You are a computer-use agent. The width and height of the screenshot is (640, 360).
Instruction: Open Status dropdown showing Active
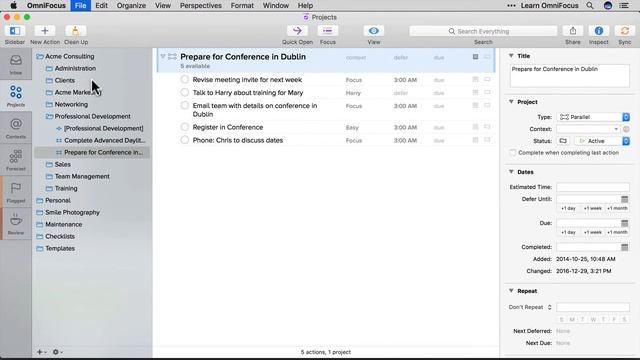(x=602, y=141)
